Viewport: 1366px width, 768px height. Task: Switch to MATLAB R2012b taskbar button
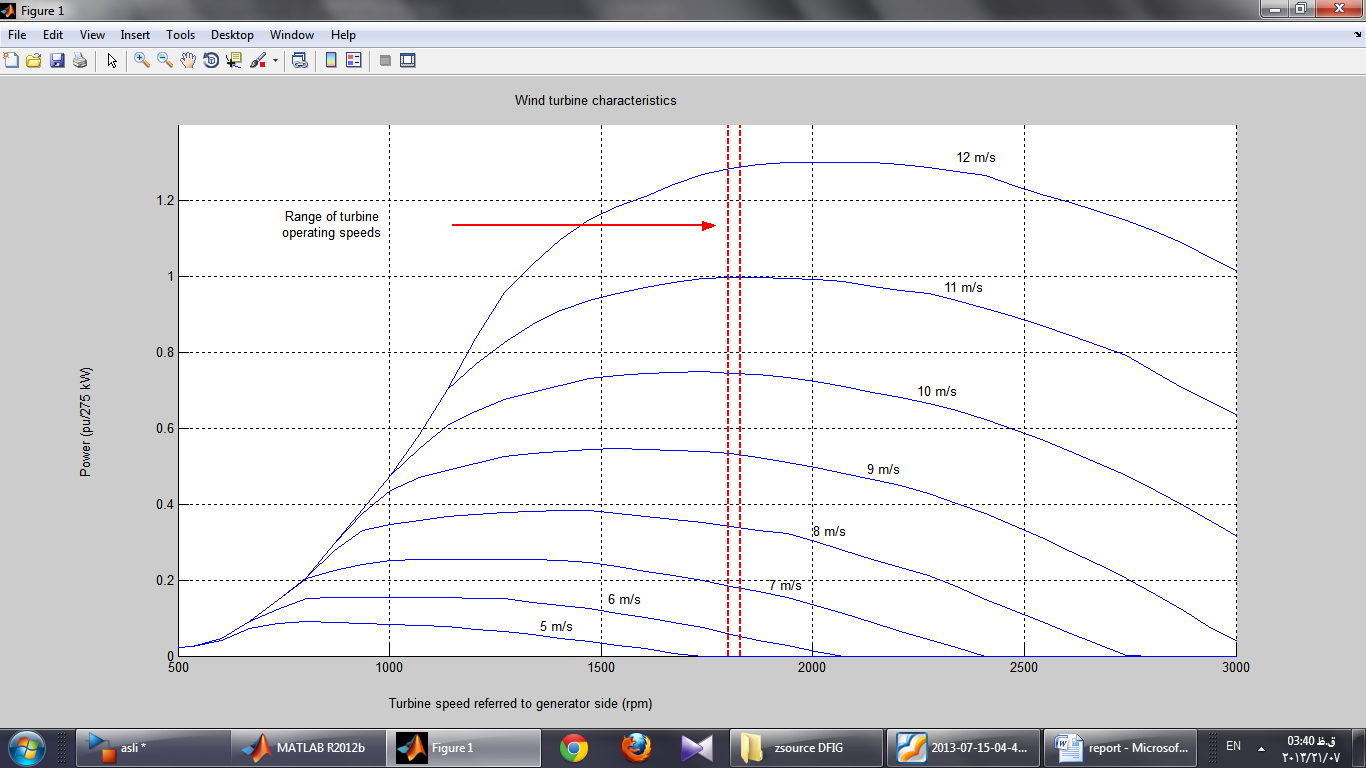coord(308,747)
